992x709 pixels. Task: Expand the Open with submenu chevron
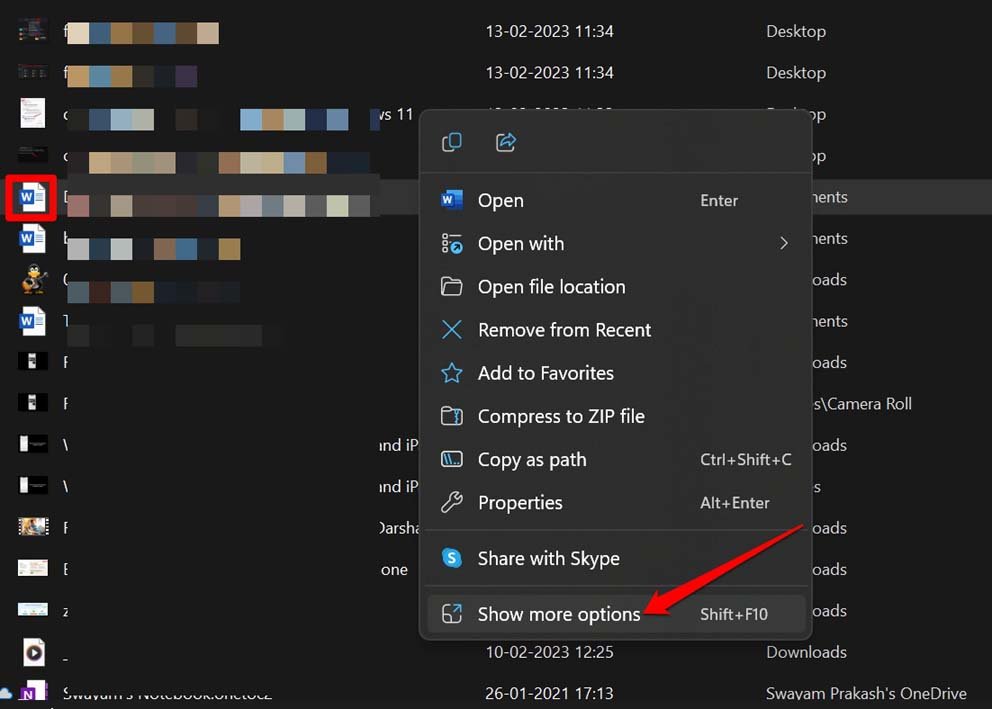784,243
